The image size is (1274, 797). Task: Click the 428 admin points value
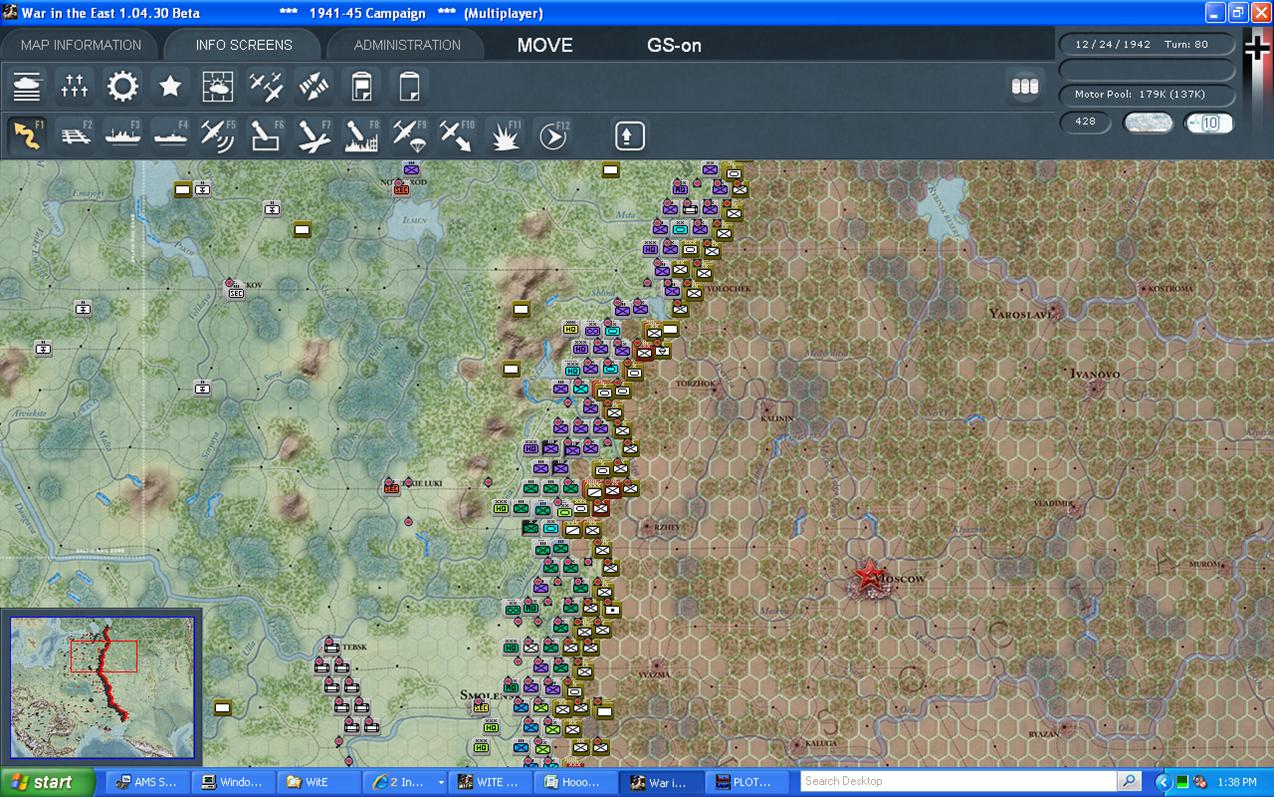1085,121
